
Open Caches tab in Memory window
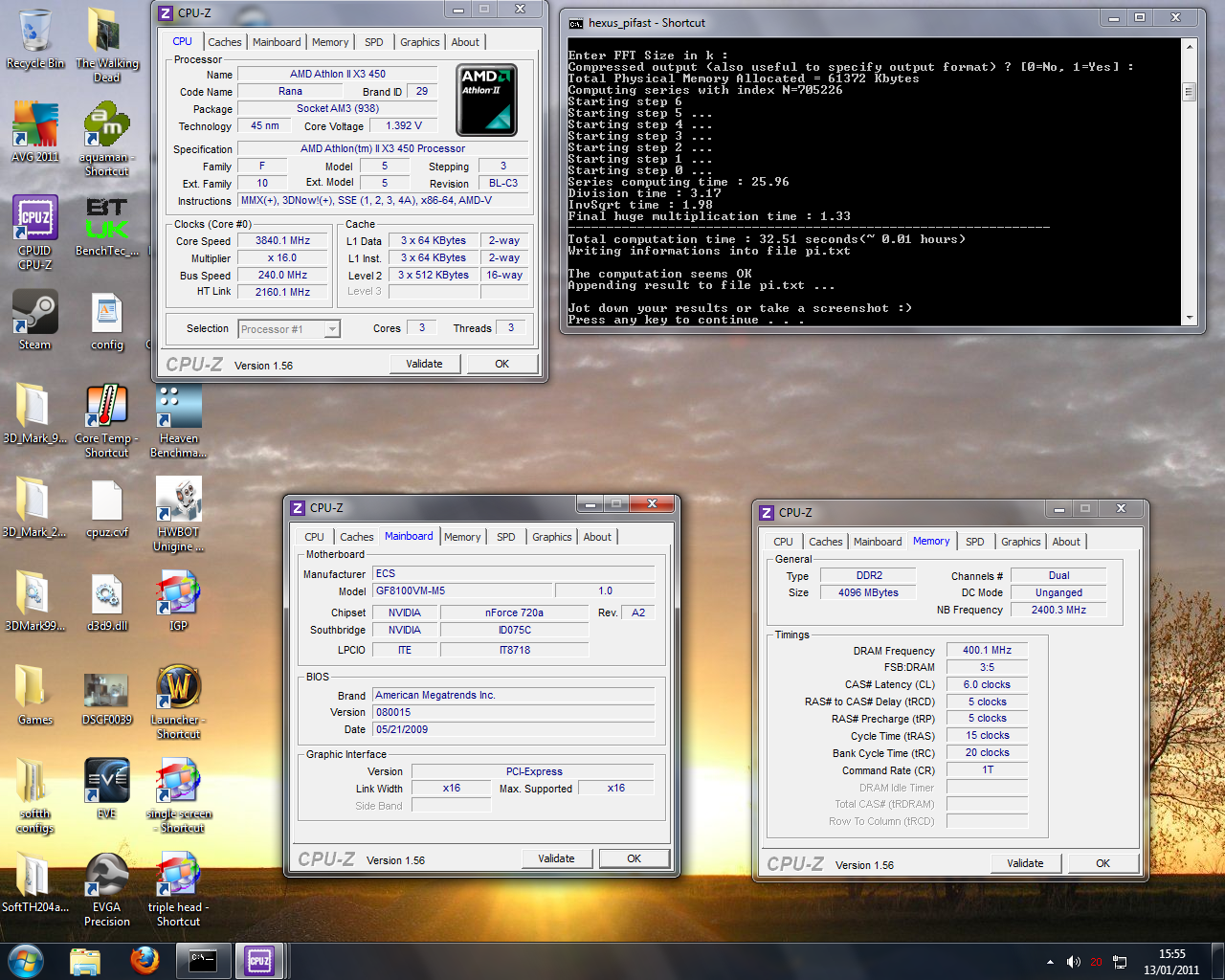pos(826,542)
